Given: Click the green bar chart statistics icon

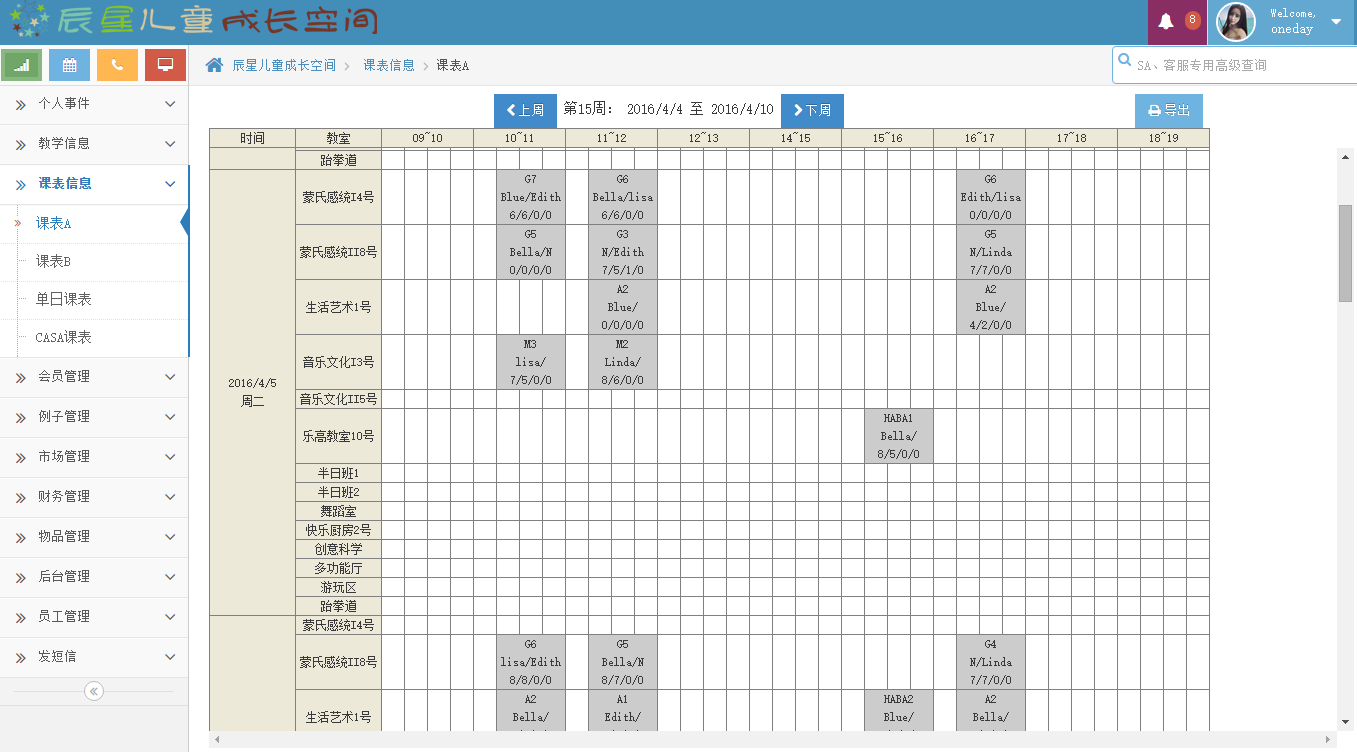Looking at the screenshot, I should [21, 63].
